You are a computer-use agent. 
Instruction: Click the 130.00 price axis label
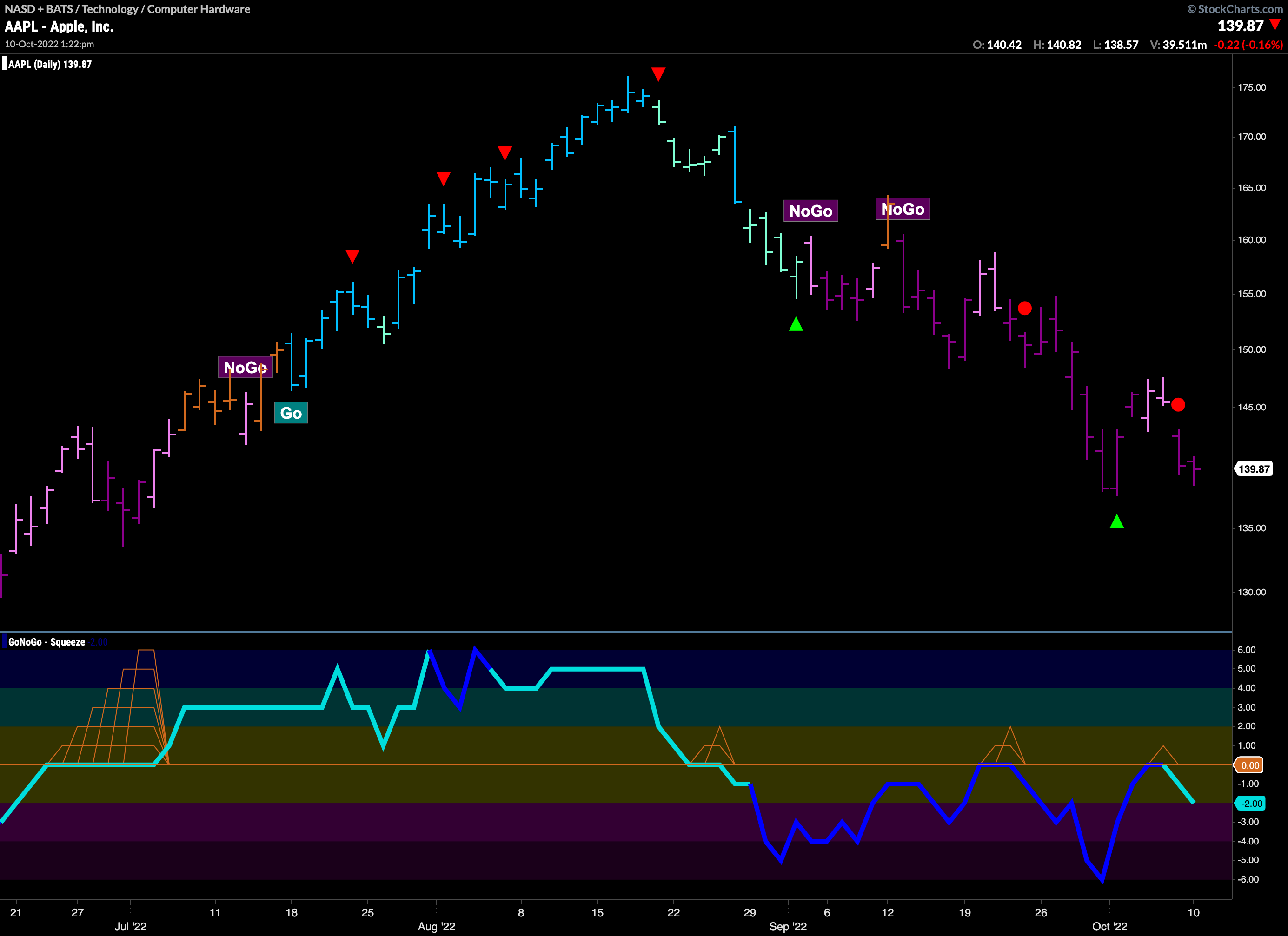[x=1252, y=592]
